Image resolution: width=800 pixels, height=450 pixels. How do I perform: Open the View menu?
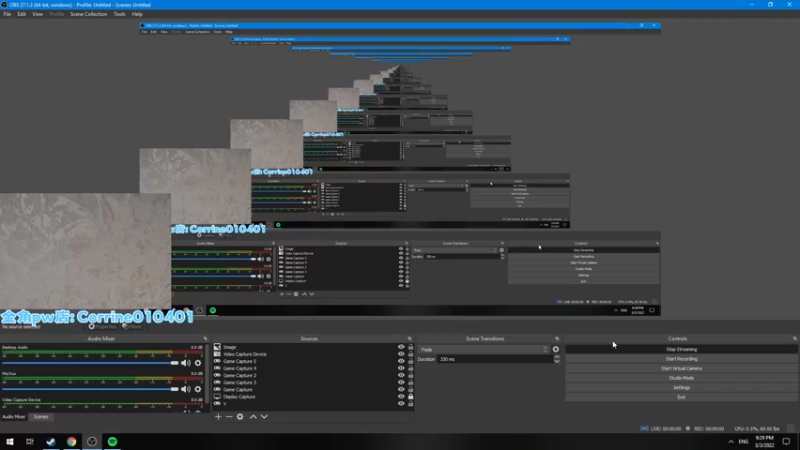coord(37,14)
